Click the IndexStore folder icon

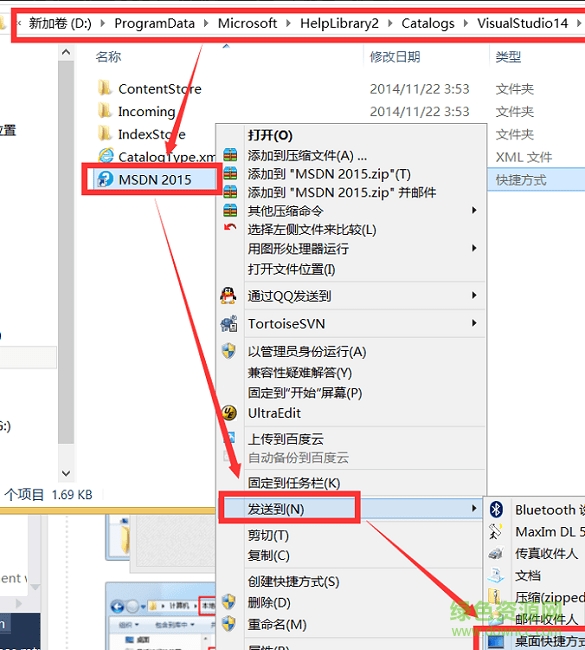(105, 133)
